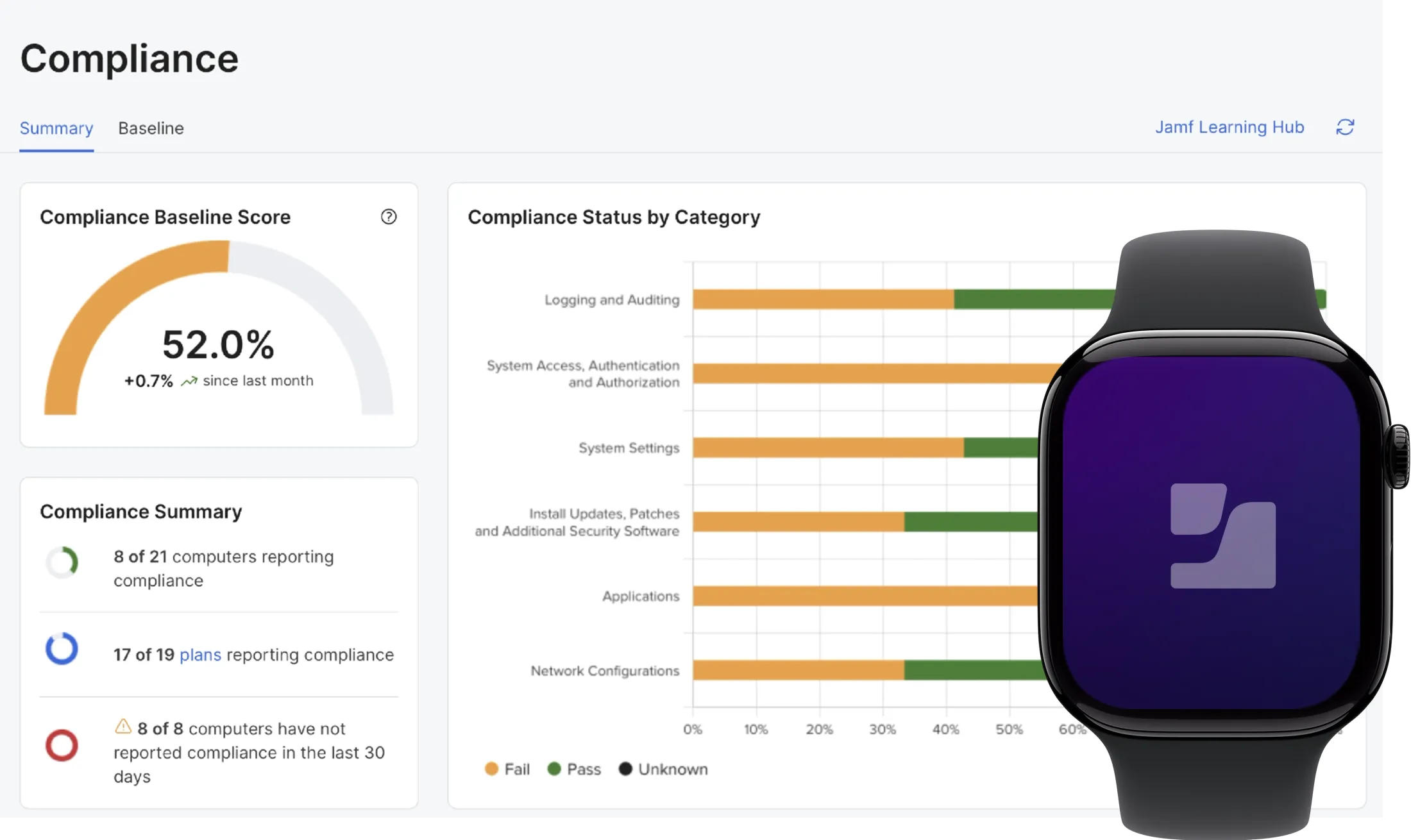Click the orange Fail bar for Logging and Auditing

click(x=824, y=299)
